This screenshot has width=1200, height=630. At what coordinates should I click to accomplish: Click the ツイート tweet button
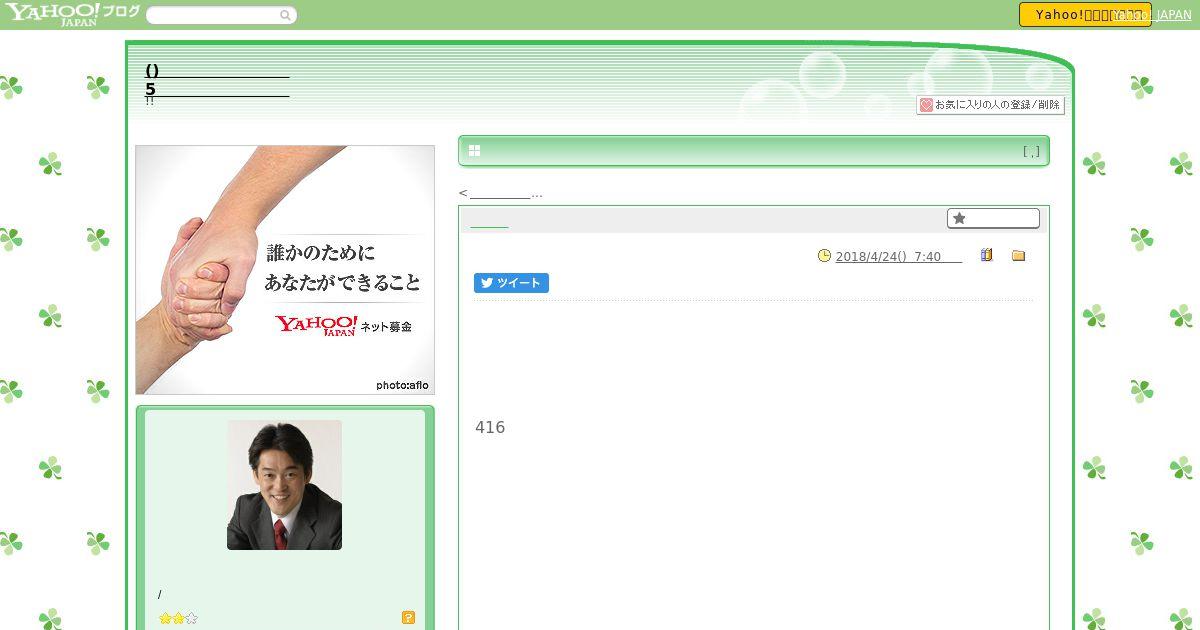[x=511, y=283]
